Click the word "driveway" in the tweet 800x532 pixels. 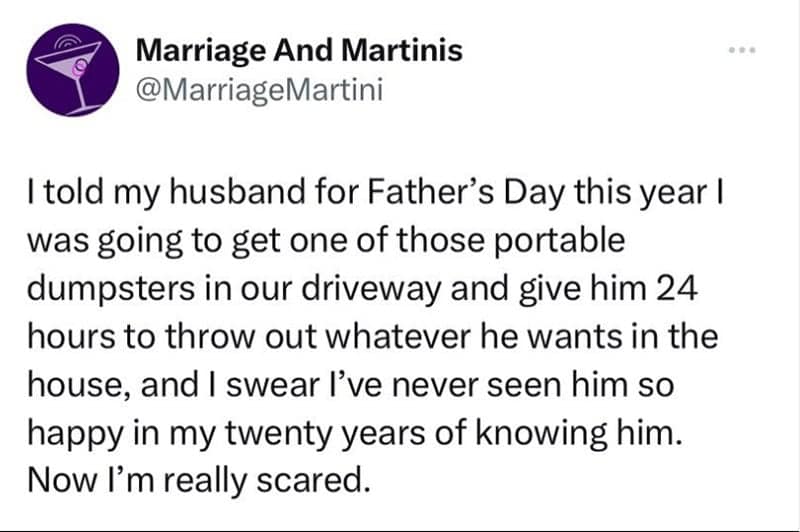click(358, 290)
